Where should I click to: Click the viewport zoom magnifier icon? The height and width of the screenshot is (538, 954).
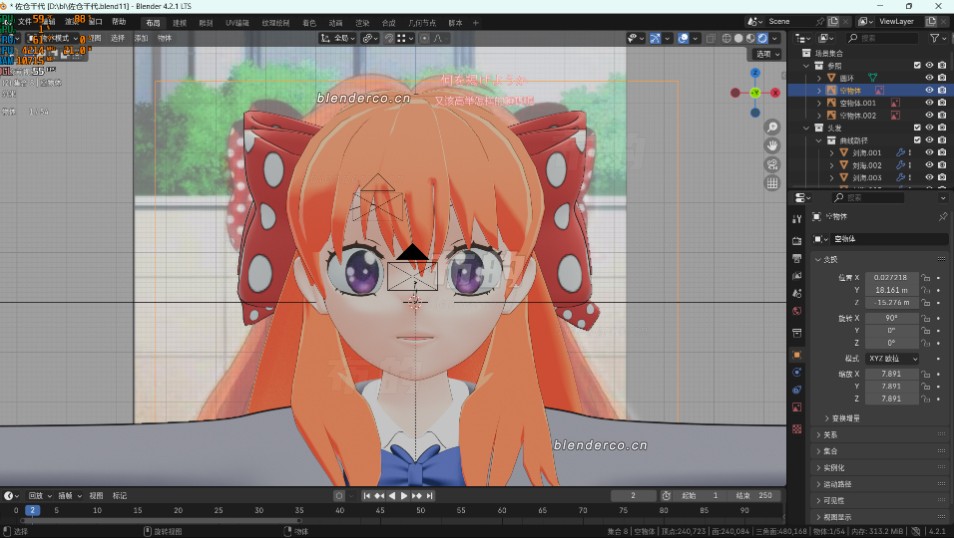pyautogui.click(x=772, y=127)
